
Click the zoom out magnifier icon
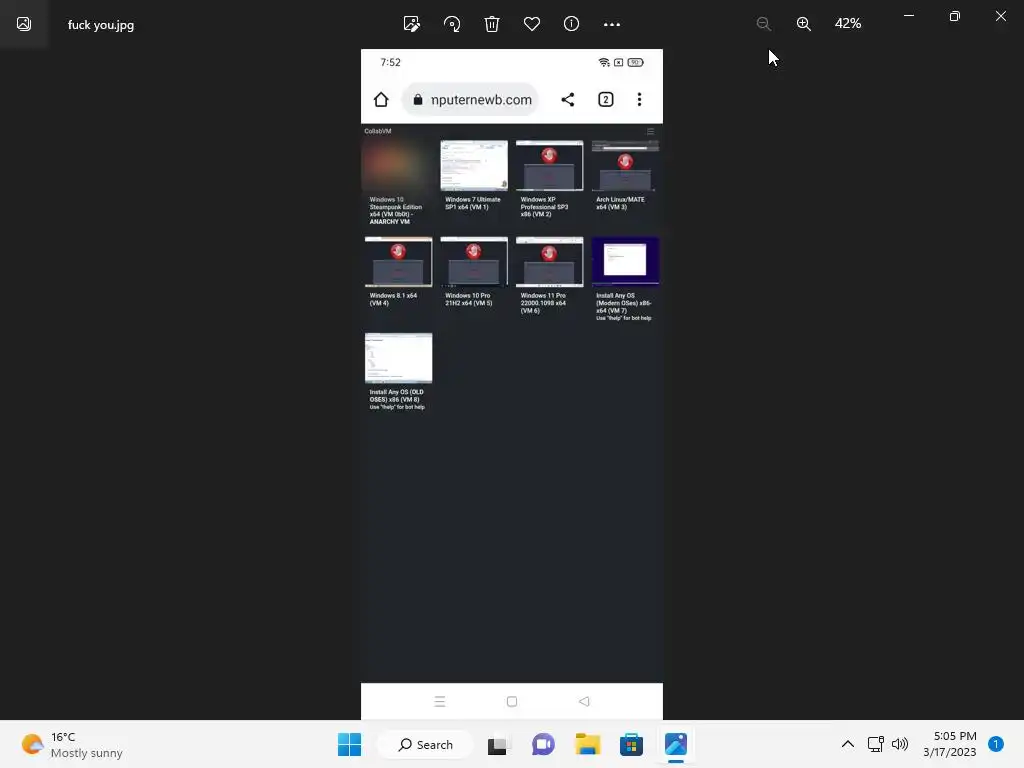click(x=763, y=24)
